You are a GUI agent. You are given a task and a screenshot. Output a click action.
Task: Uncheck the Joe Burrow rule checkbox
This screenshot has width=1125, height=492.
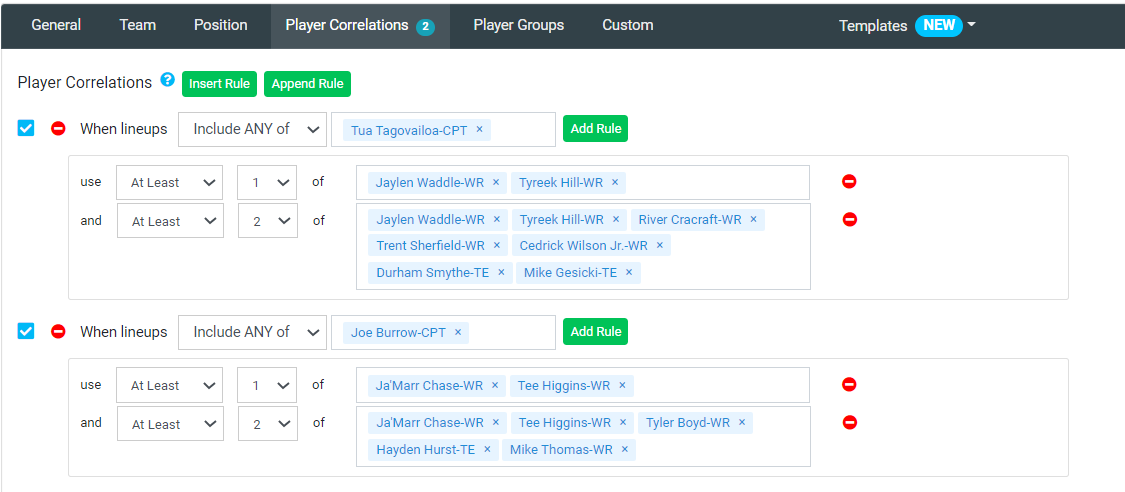coord(26,331)
